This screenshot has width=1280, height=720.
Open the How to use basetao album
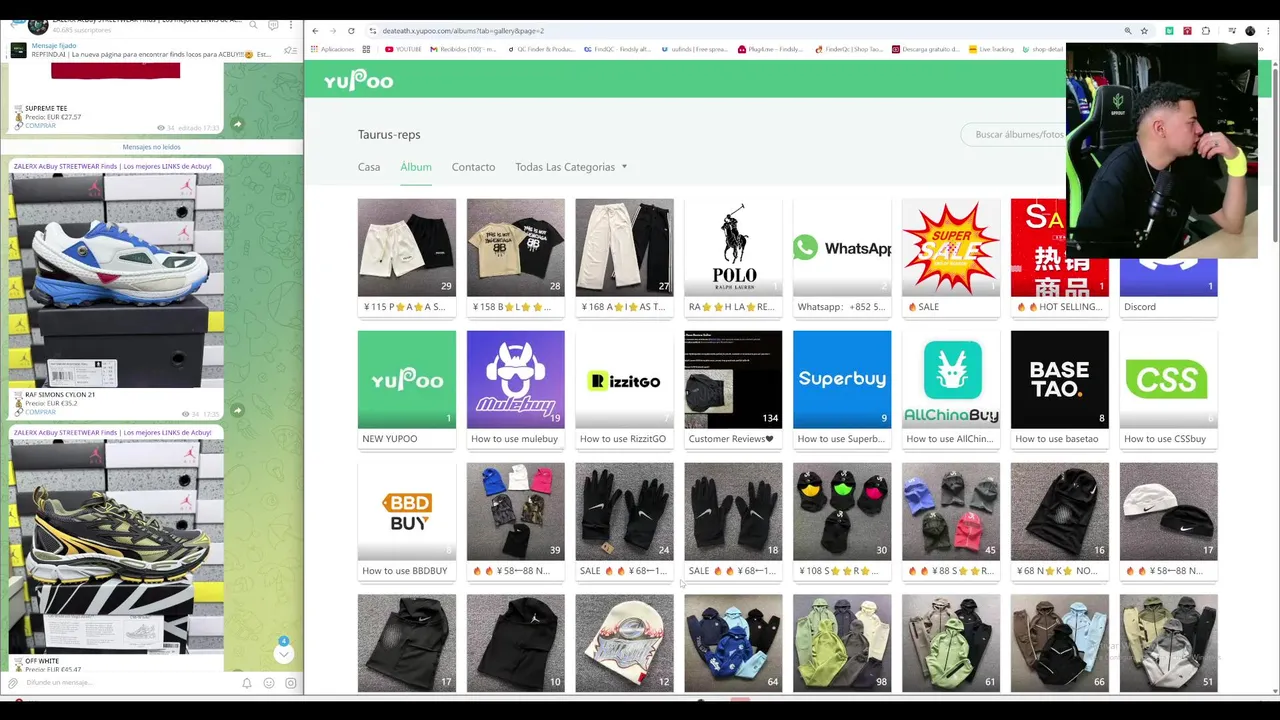(x=1060, y=389)
